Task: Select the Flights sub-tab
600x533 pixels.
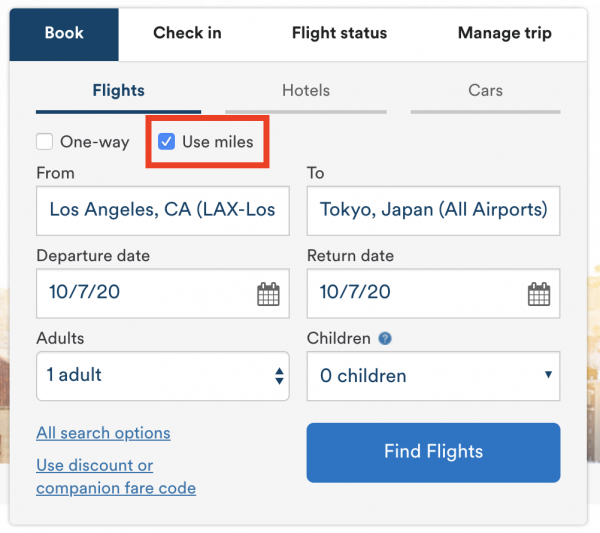Action: point(118,91)
